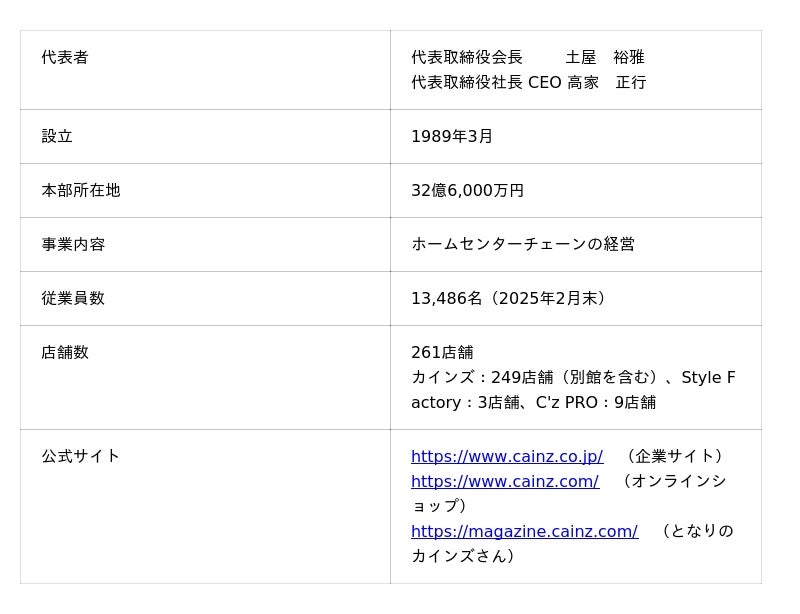Click the 設立 row label

point(57,136)
